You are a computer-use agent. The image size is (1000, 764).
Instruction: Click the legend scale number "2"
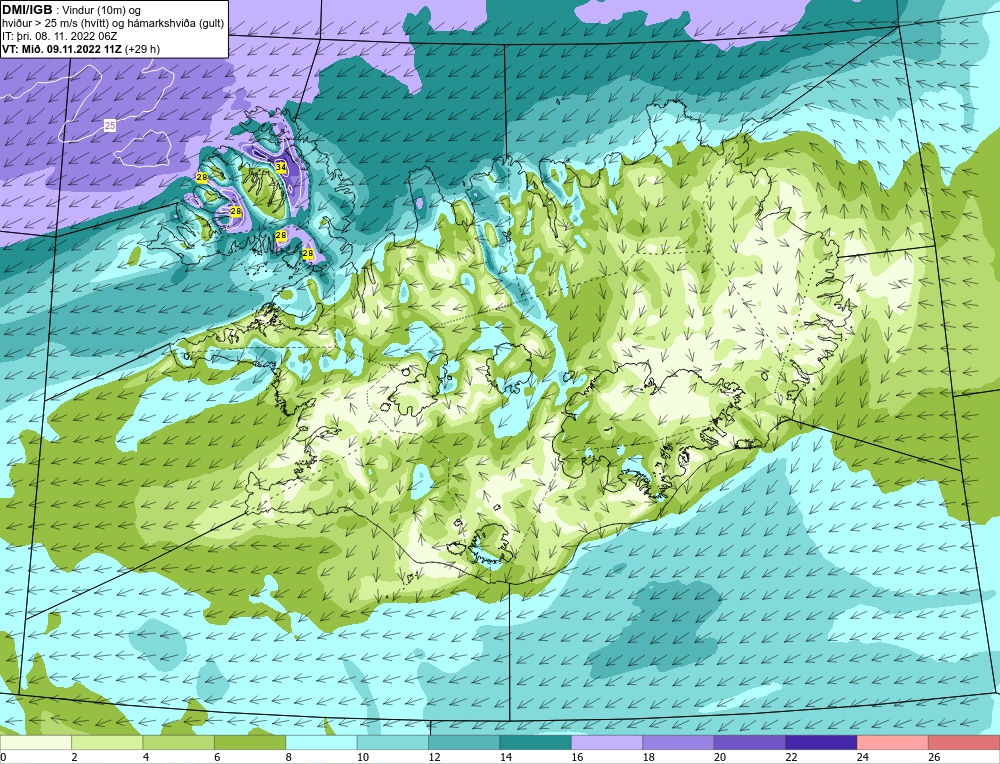[x=75, y=757]
